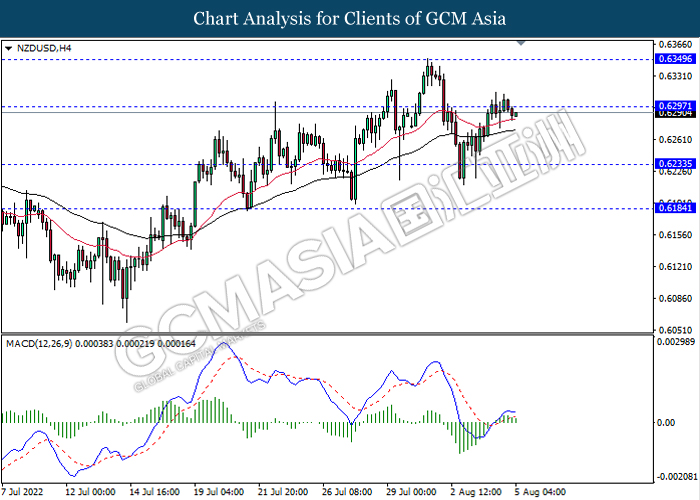Viewport: 700px width, 500px height.
Task: Click the 0.61210 price scale value
Action: tap(675, 267)
